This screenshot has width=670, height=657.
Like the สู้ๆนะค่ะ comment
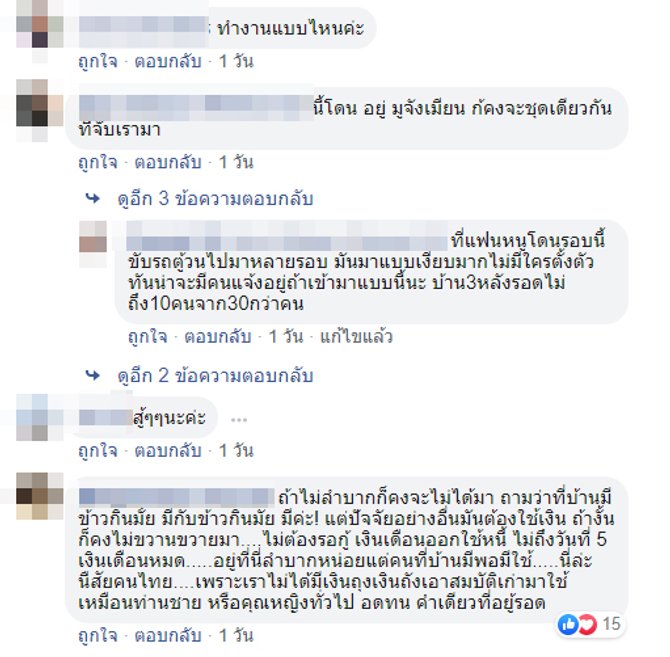pyautogui.click(x=98, y=451)
